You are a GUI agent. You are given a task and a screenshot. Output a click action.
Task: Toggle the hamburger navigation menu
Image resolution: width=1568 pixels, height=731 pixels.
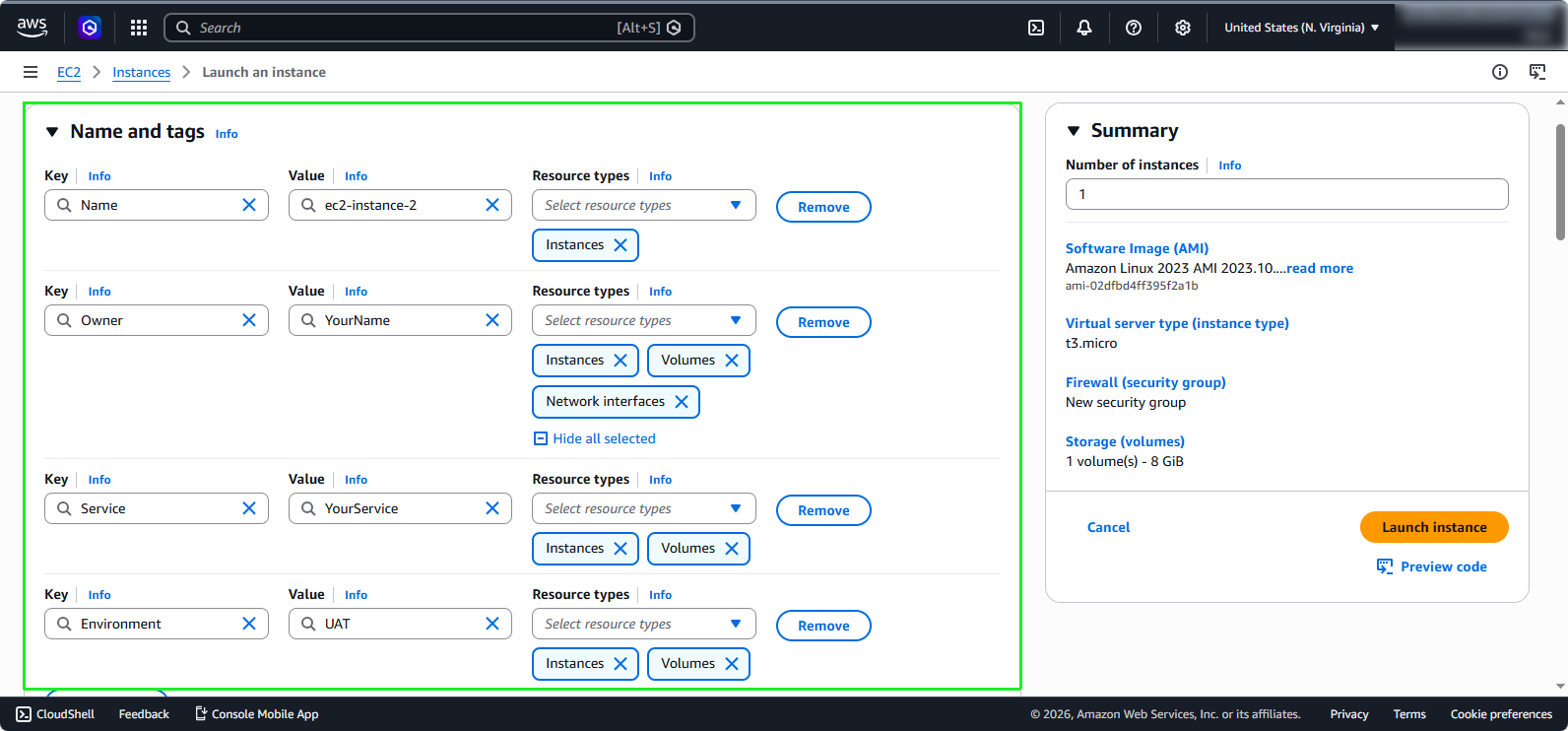coord(31,72)
